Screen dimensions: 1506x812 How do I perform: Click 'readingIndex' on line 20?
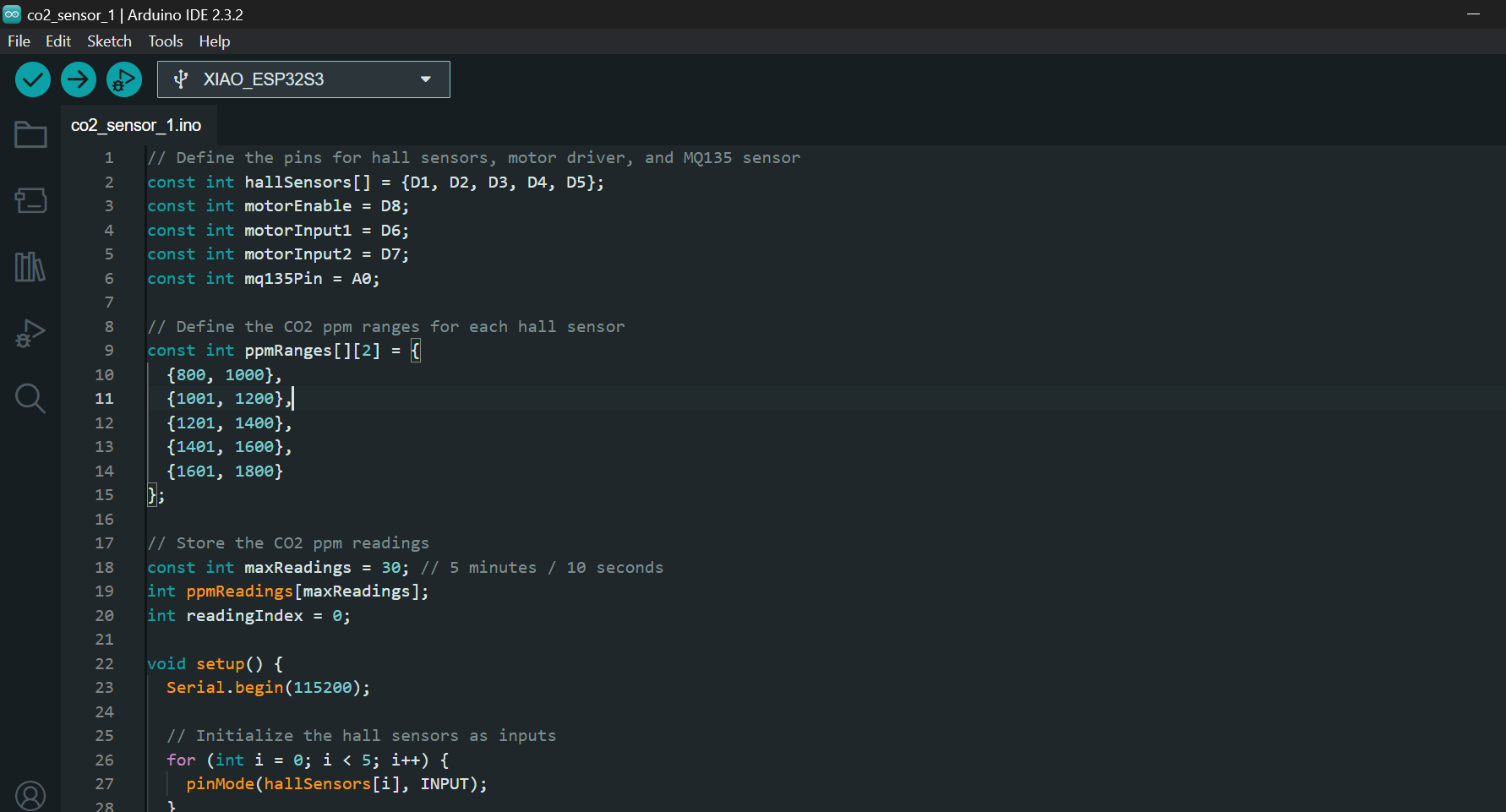[x=244, y=616]
